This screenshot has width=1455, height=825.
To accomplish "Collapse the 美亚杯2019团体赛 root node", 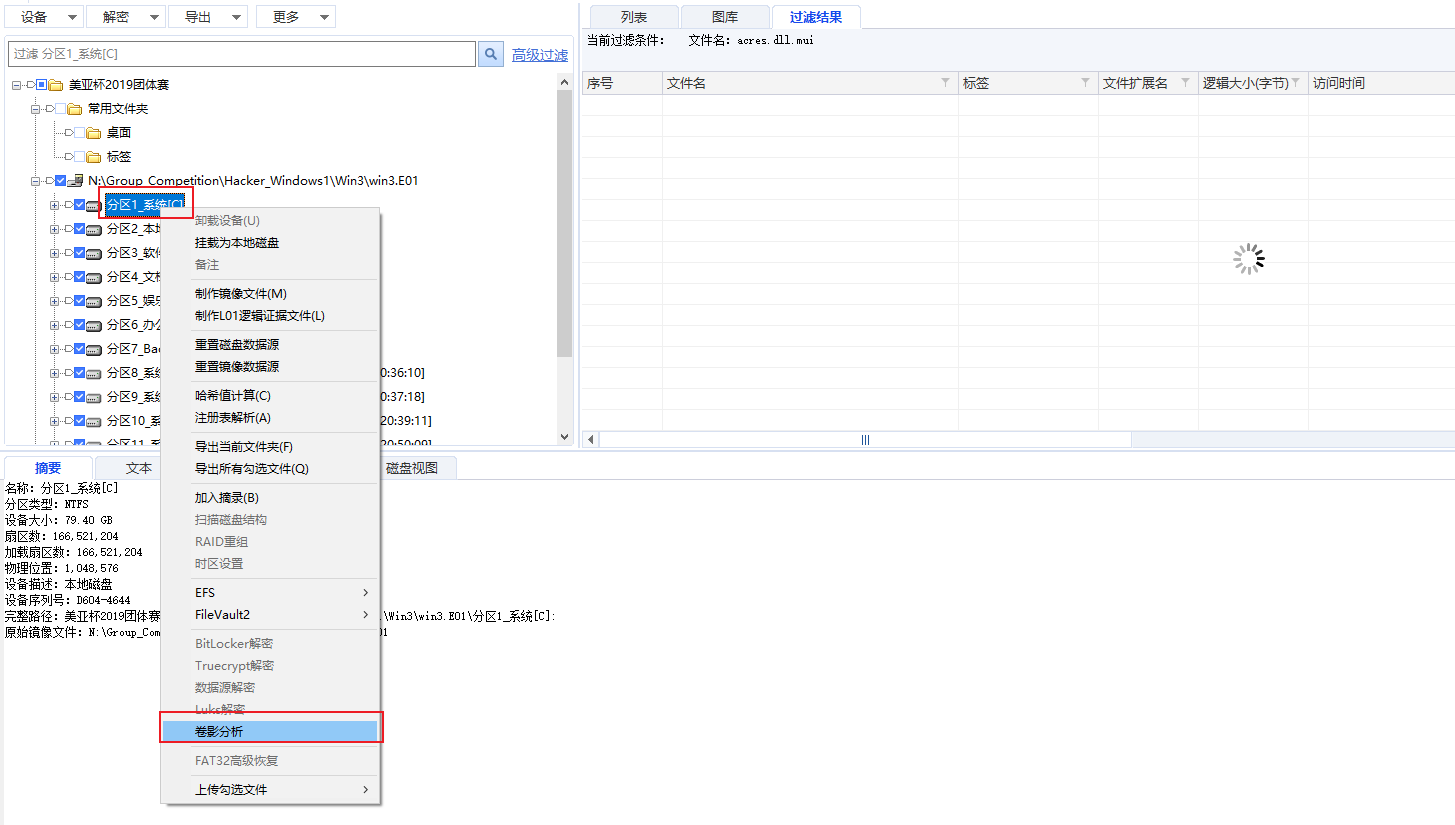I will point(17,85).
